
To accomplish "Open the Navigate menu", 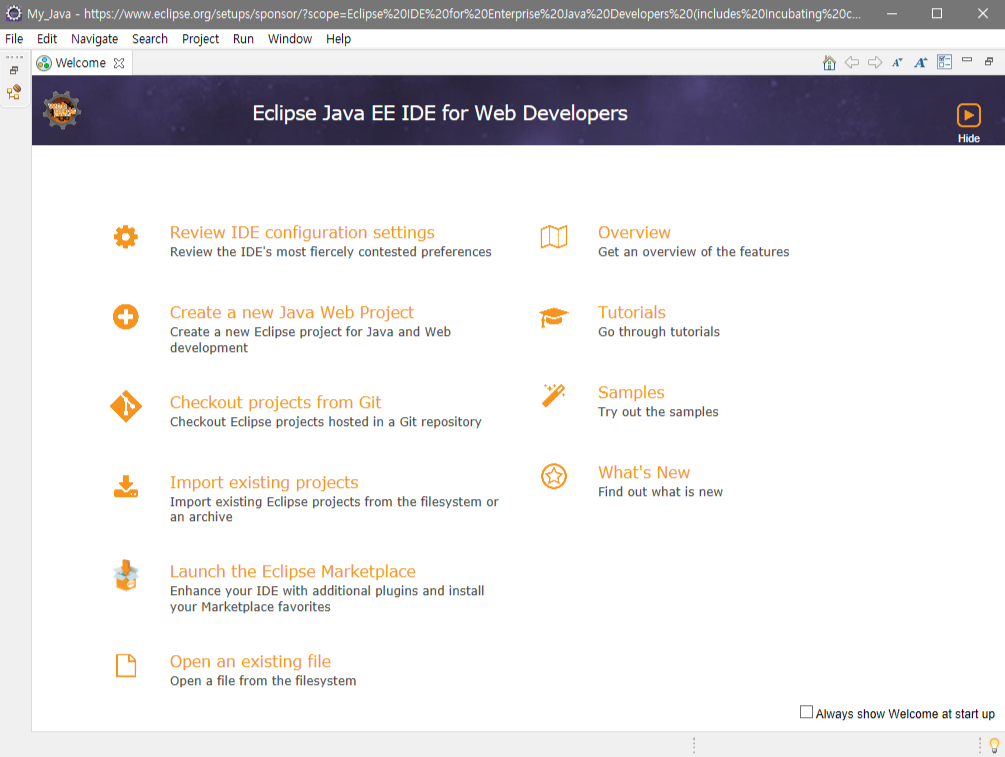I will pyautogui.click(x=94, y=38).
